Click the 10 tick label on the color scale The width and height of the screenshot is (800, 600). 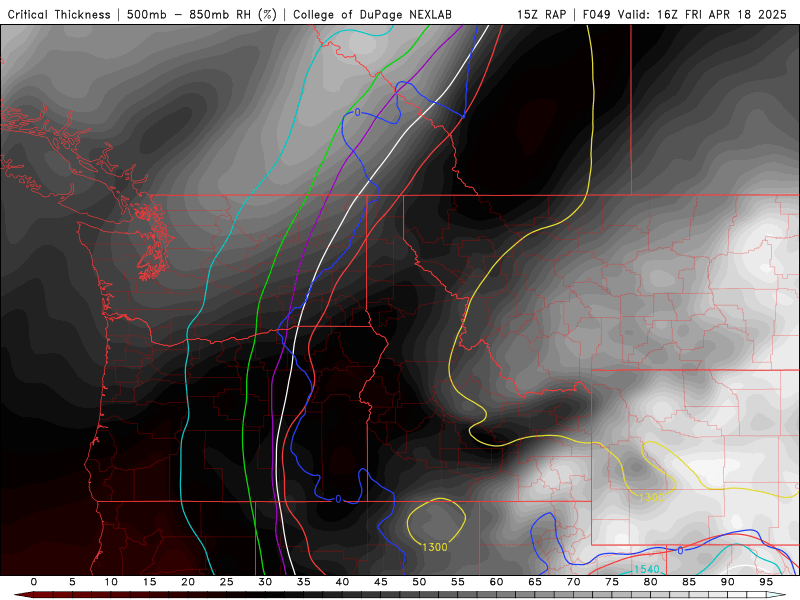(111, 582)
